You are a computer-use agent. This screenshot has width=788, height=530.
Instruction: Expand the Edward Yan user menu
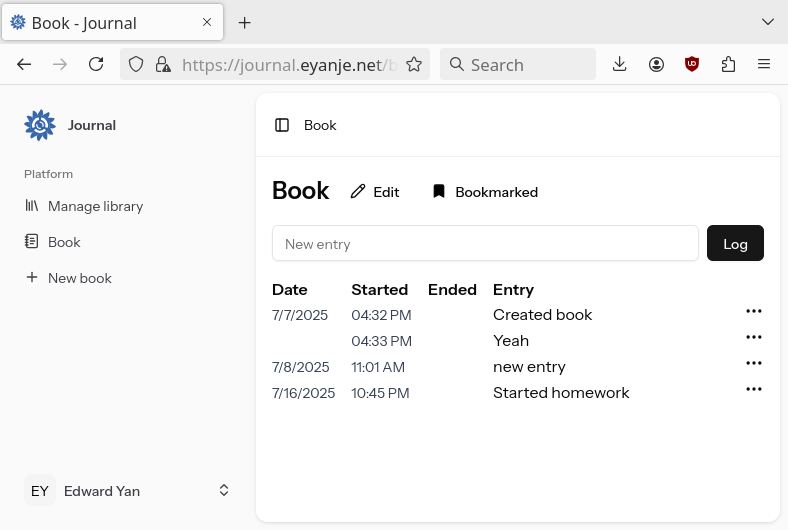[x=127, y=490]
